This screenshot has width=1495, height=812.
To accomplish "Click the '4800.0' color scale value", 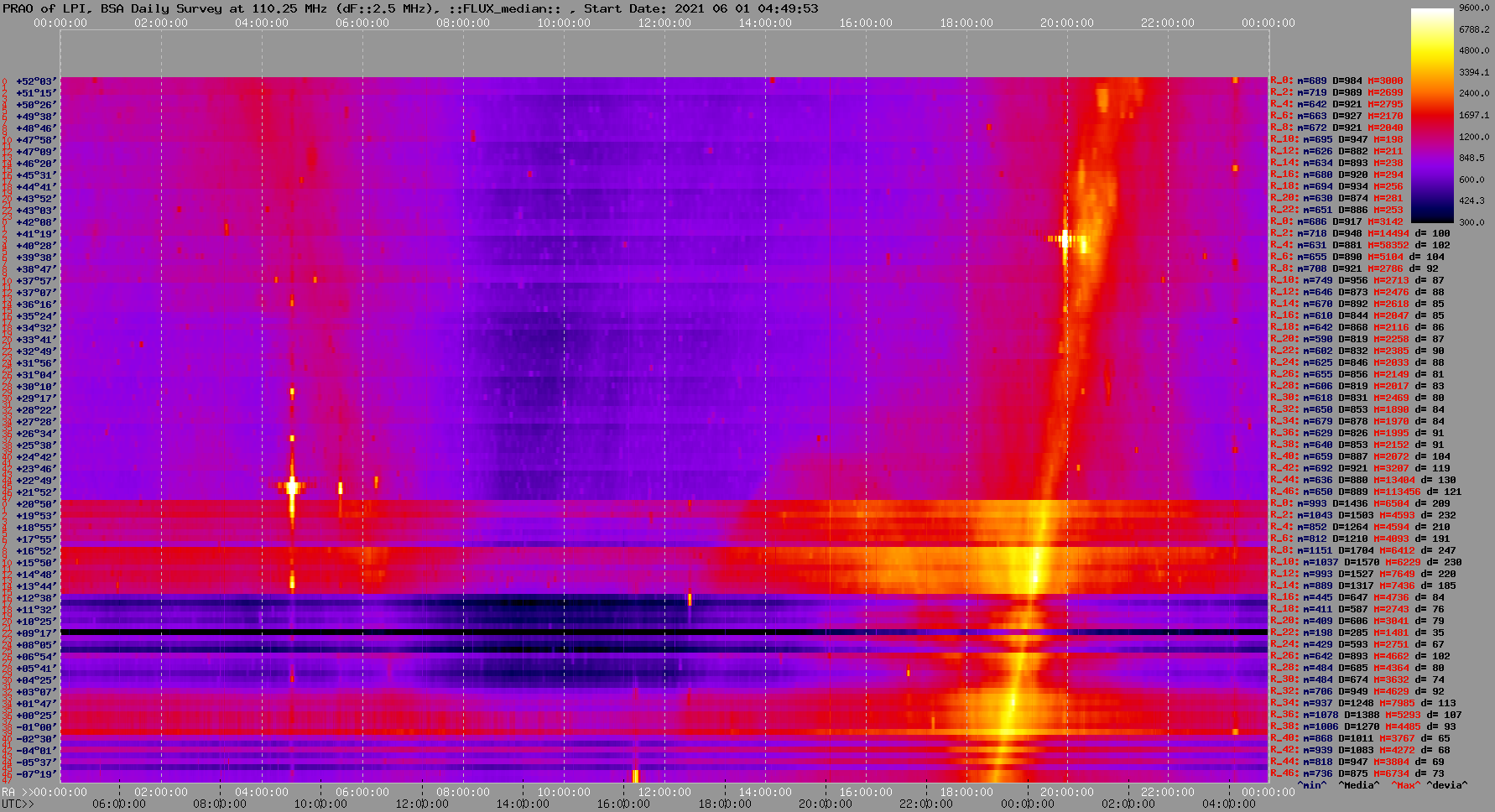I will [1474, 50].
